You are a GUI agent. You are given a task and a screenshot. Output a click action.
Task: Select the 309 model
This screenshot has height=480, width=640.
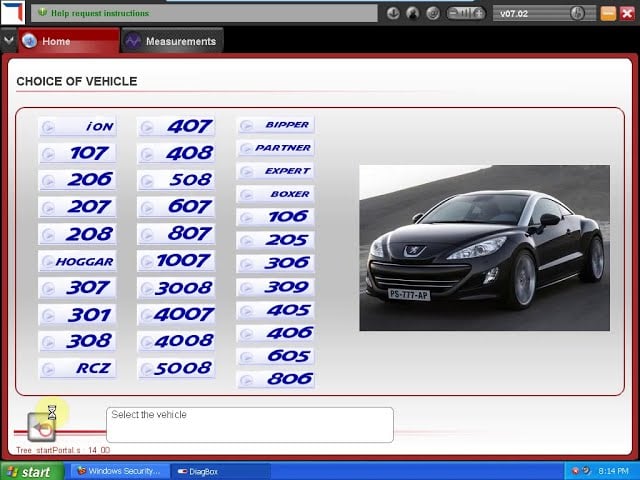click(276, 287)
